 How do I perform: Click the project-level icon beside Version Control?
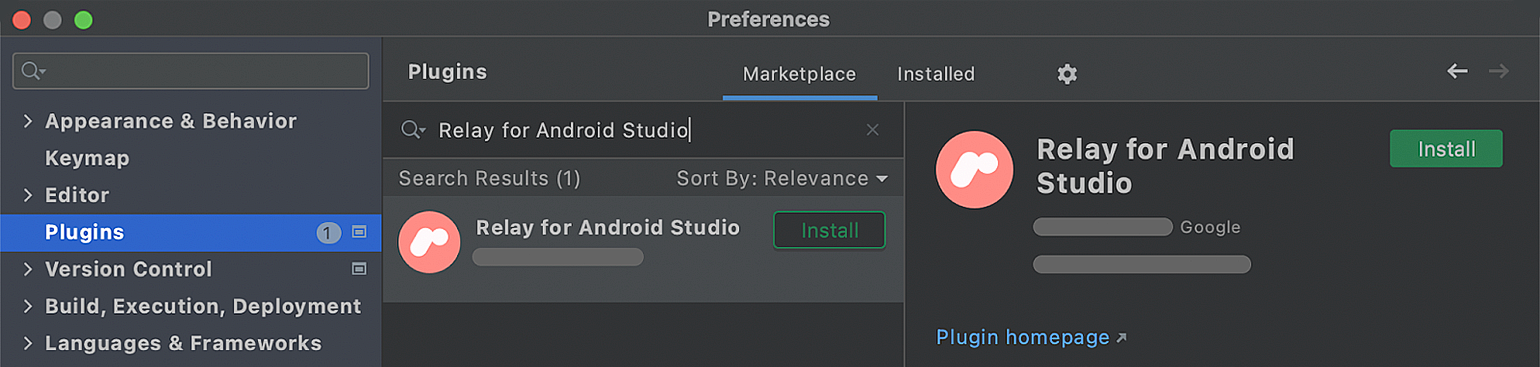click(x=359, y=269)
